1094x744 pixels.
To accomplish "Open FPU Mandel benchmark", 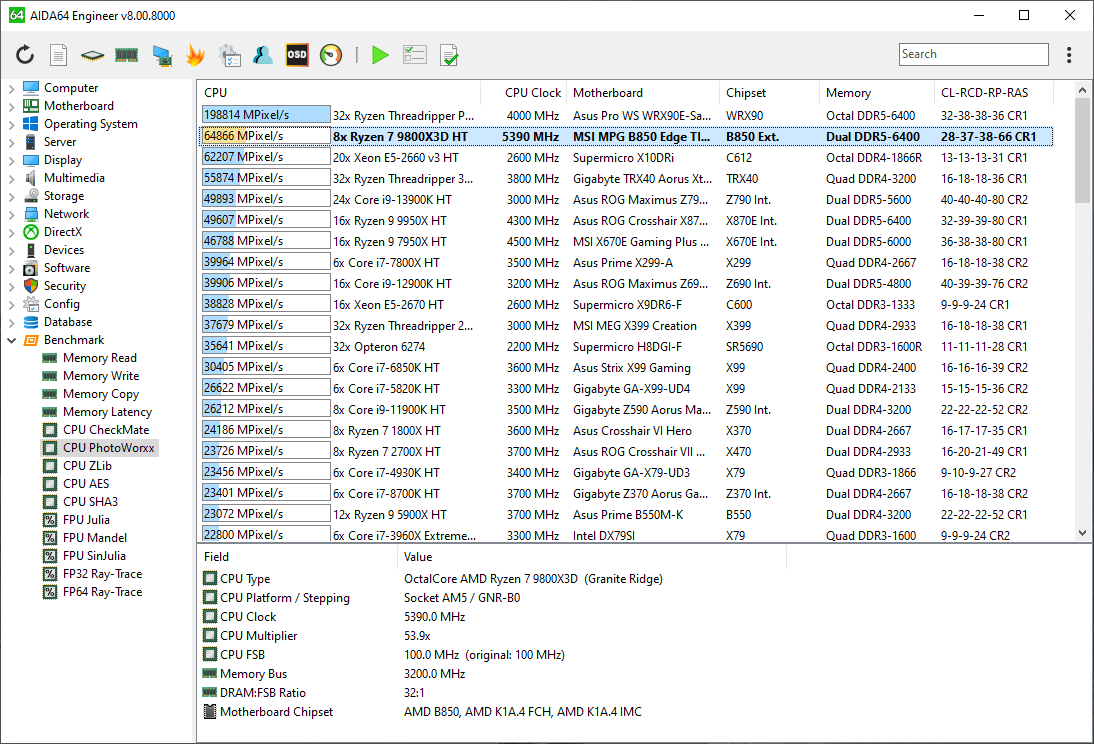I will [95, 538].
